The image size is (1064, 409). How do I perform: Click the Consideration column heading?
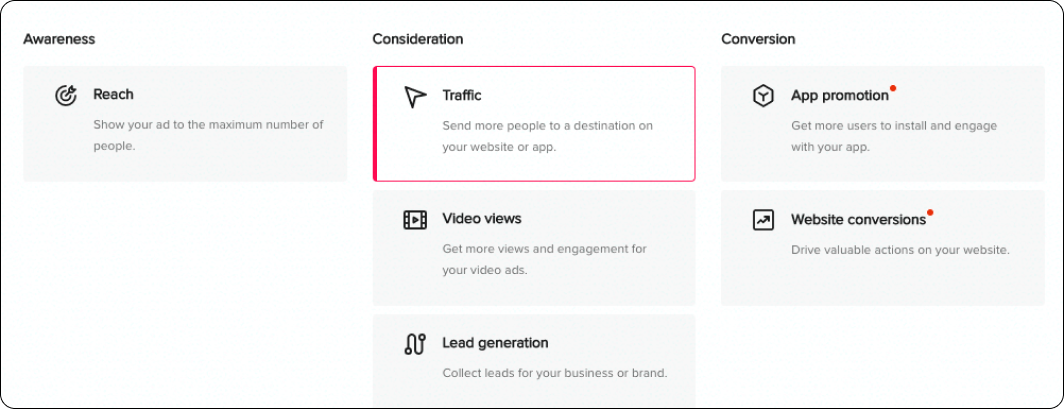point(418,39)
